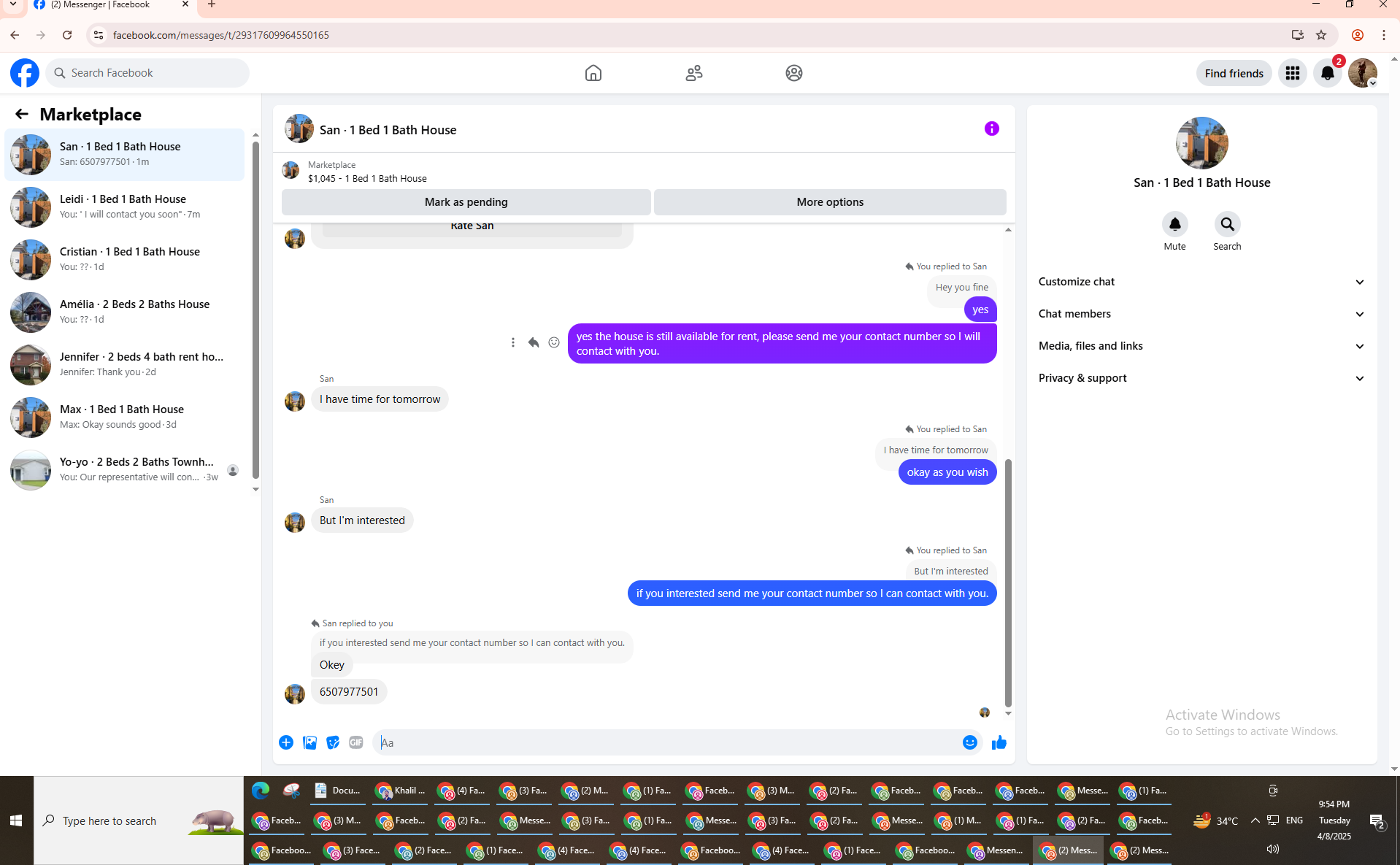Reload the browser page
The image size is (1400, 865).
click(x=67, y=35)
